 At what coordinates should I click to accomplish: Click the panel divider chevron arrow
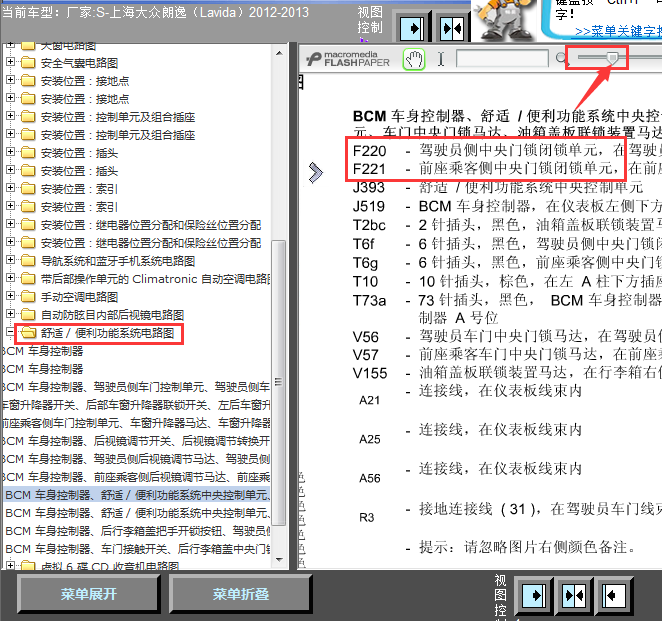(315, 173)
